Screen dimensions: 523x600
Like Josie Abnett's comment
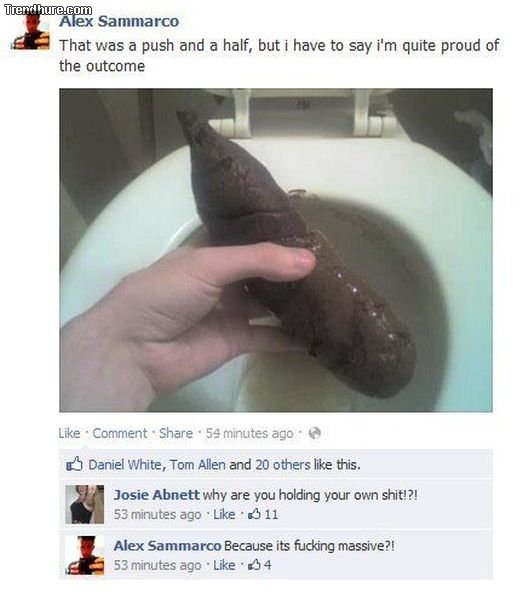point(224,514)
